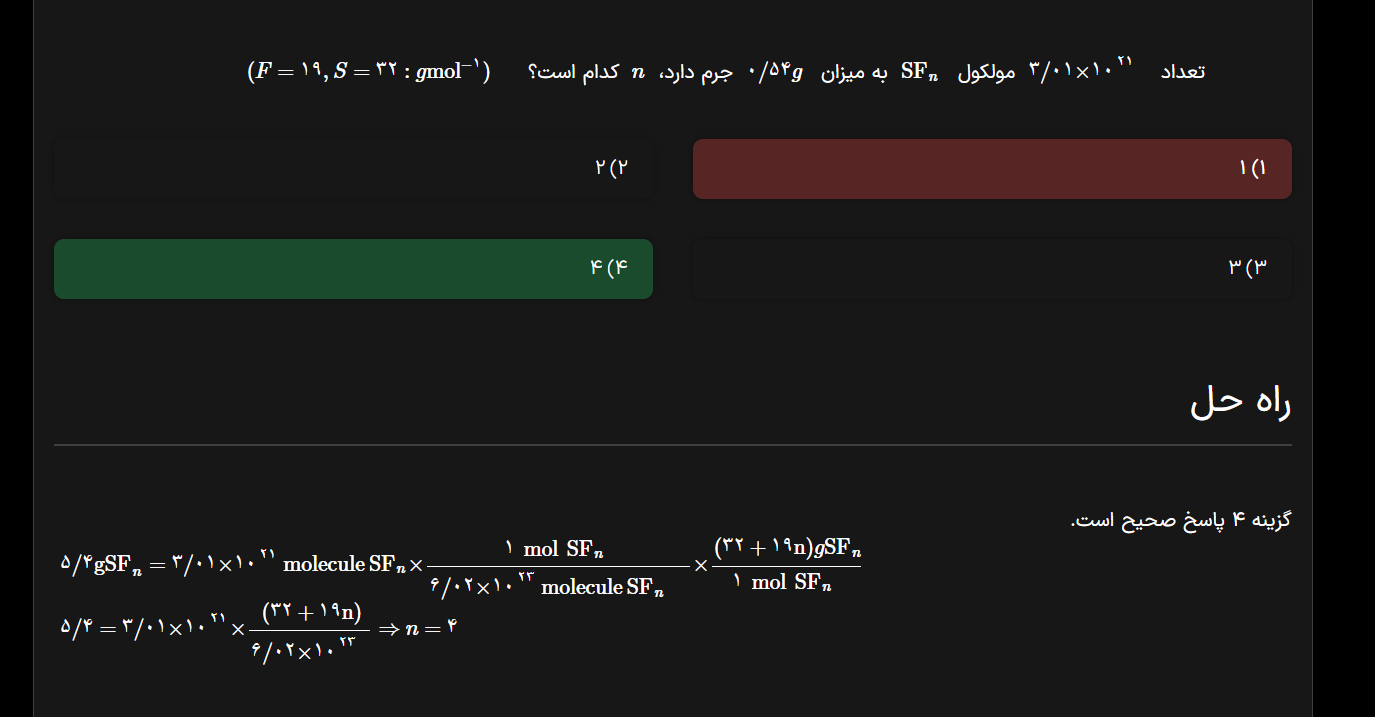Click the '5.4gSFₙ' start of first equation
The height and width of the screenshot is (717, 1375).
click(x=101, y=565)
